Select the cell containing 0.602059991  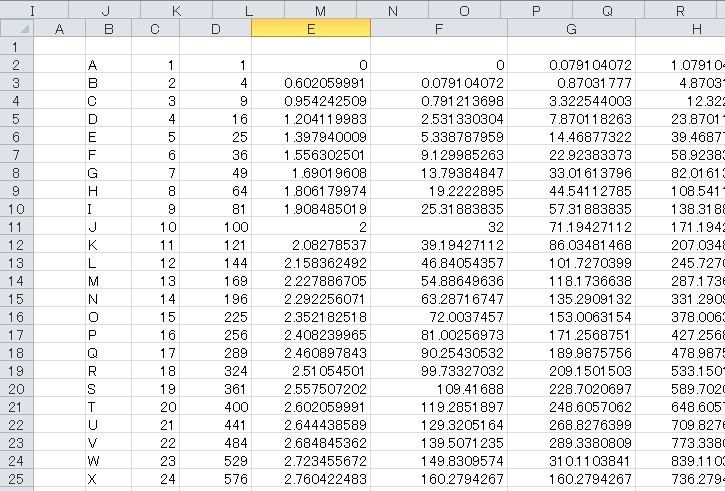click(x=310, y=83)
